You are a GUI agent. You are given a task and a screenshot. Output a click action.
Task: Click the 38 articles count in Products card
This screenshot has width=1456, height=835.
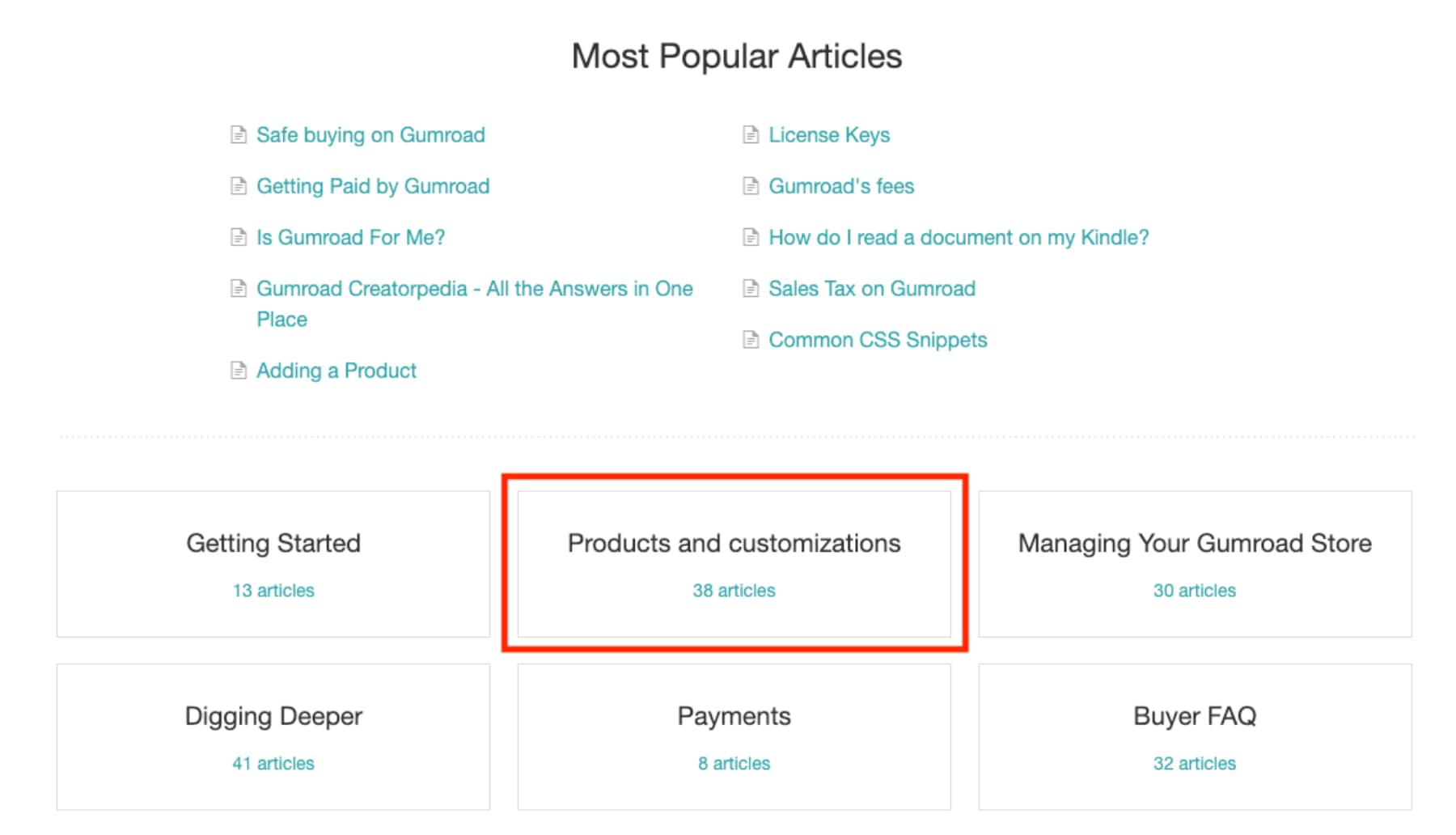click(x=734, y=591)
